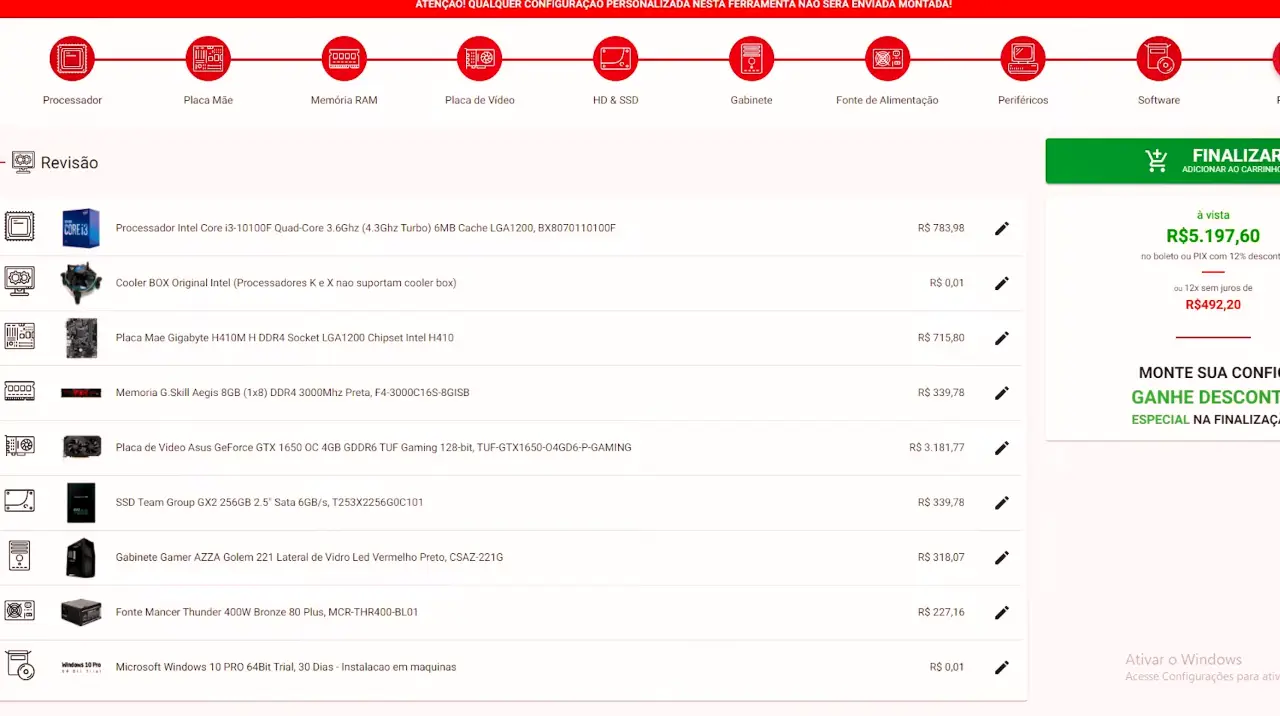Open the Fonte de Alimentação step icon
1280x716 pixels.
(x=887, y=59)
